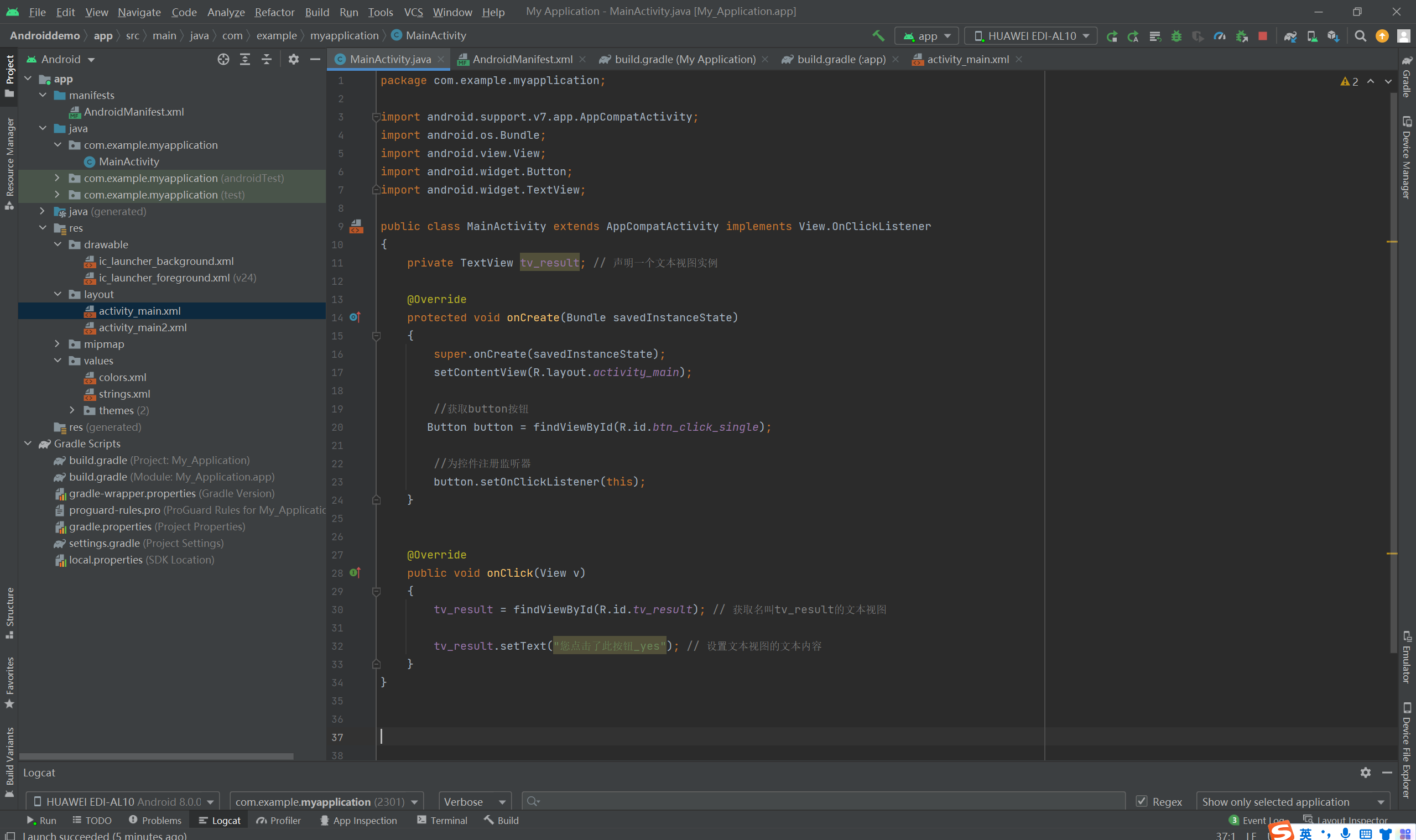Click the Profile app gauge icon
The width and height of the screenshot is (1416, 840).
1220,35
